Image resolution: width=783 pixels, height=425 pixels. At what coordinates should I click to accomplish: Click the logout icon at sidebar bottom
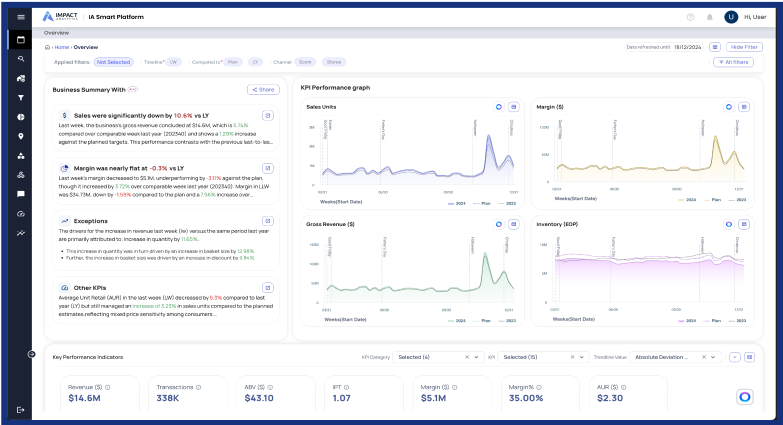click(20, 409)
